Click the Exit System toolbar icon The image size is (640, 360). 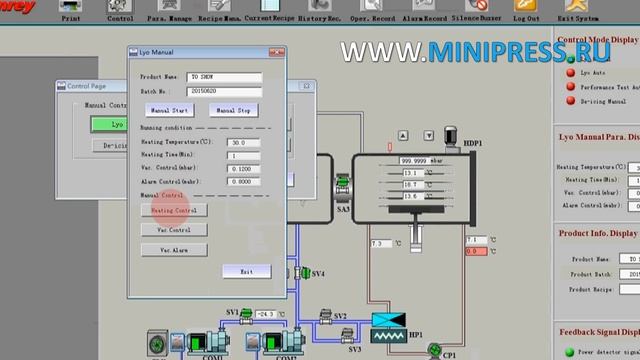coord(577,7)
